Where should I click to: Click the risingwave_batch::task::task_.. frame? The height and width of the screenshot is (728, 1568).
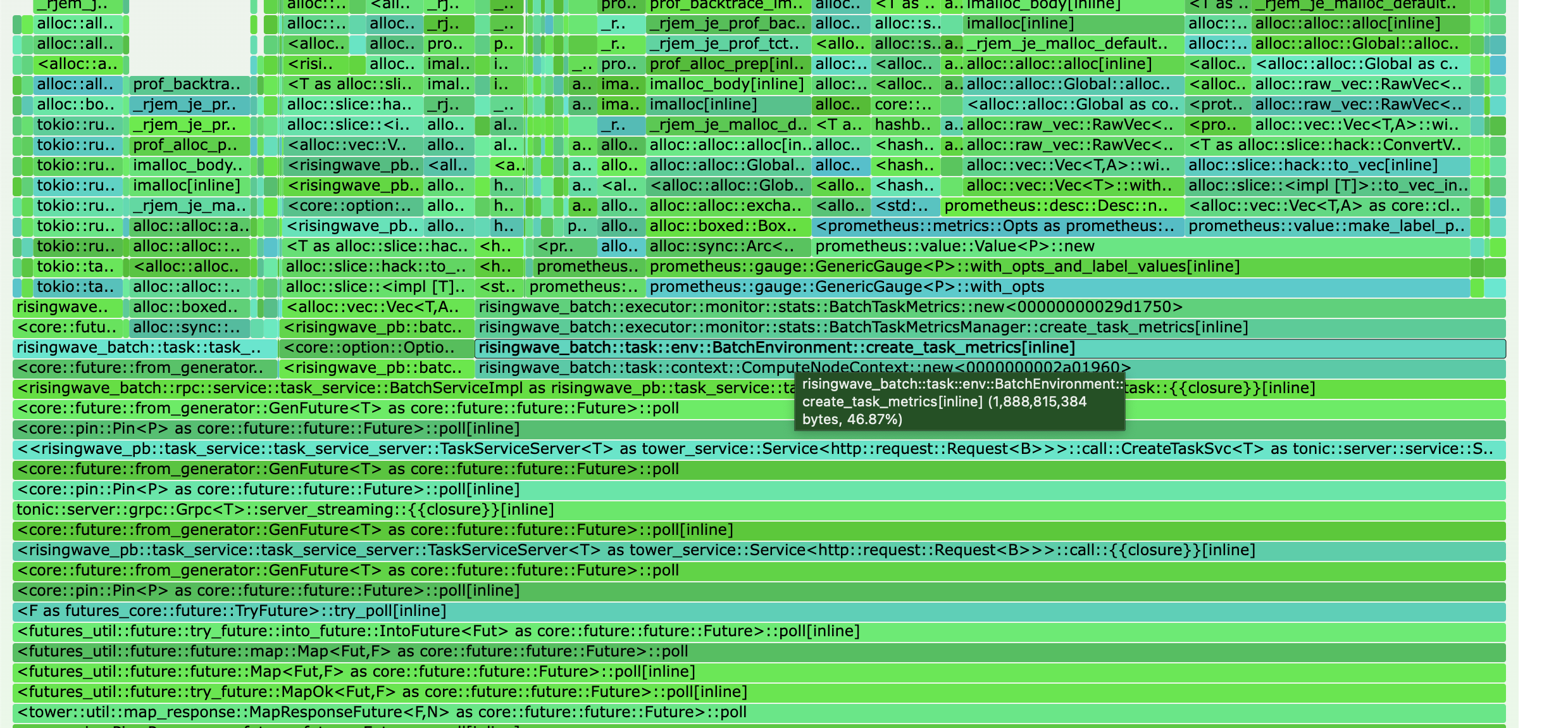click(x=144, y=348)
